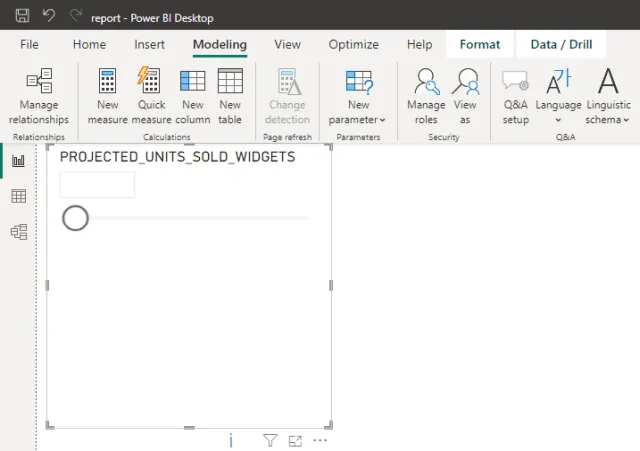Open the File menu
Screen dimensions: 640x451
[x=29, y=44]
